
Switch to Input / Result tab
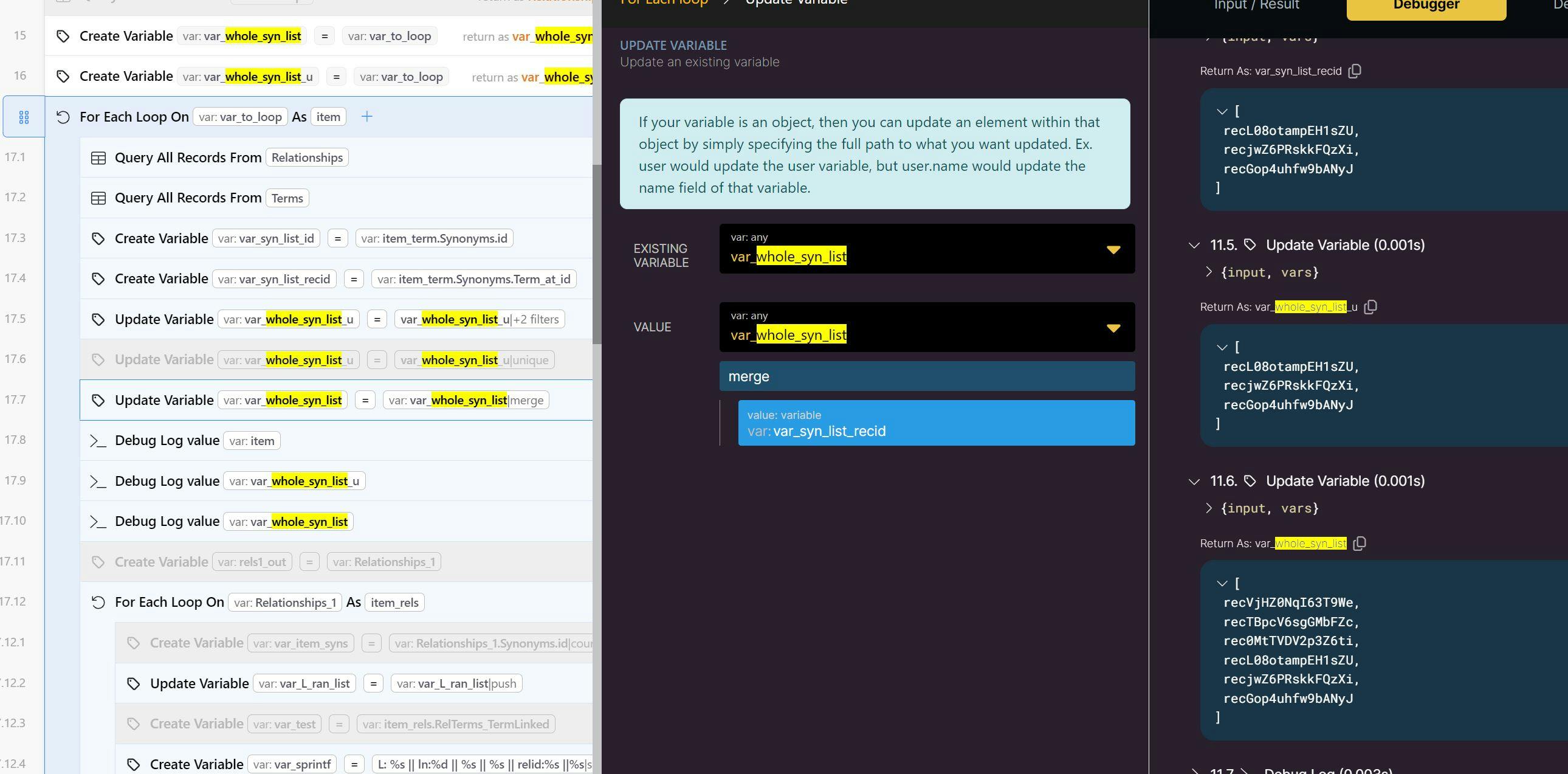coord(1256,6)
